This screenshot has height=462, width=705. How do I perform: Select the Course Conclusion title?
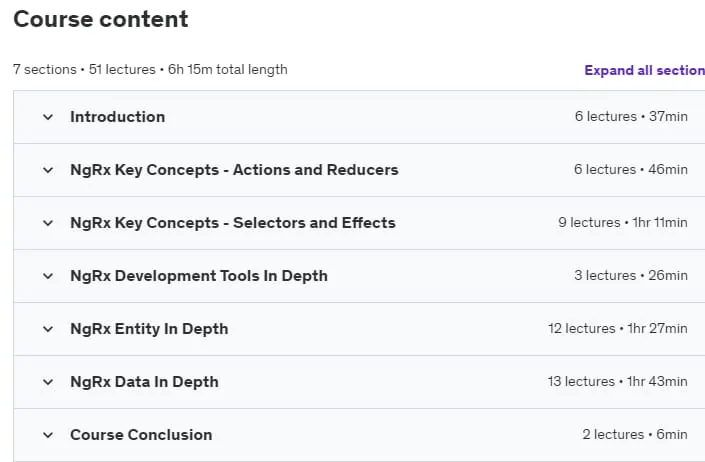[141, 435]
